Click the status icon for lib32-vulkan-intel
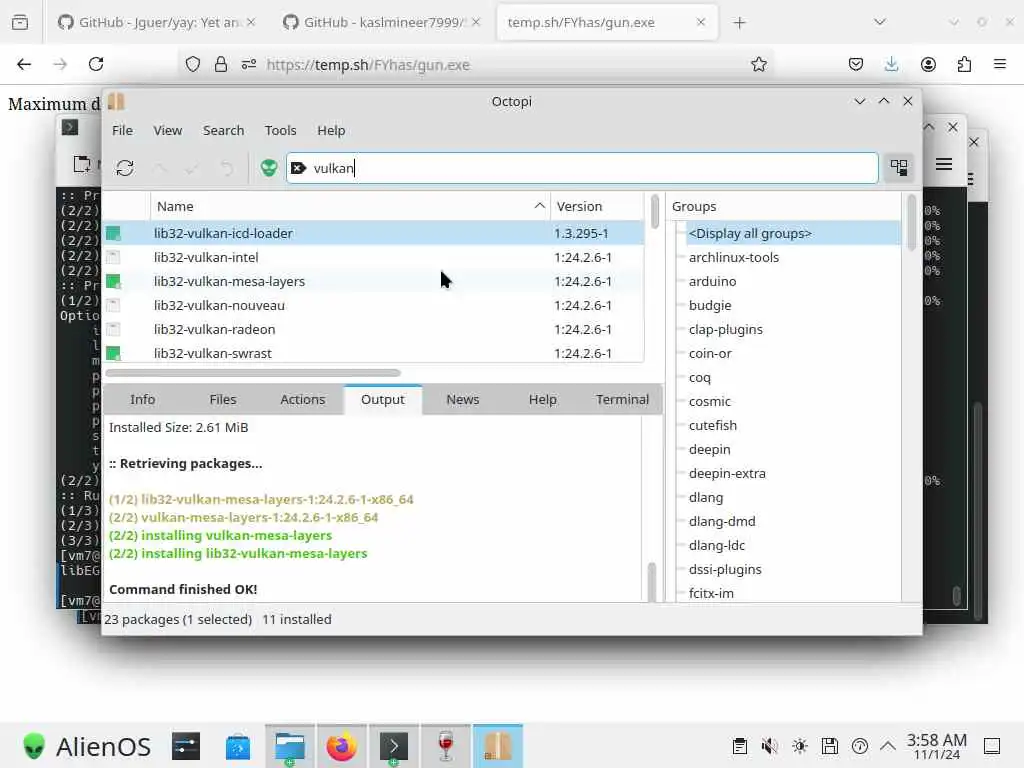 tap(114, 257)
